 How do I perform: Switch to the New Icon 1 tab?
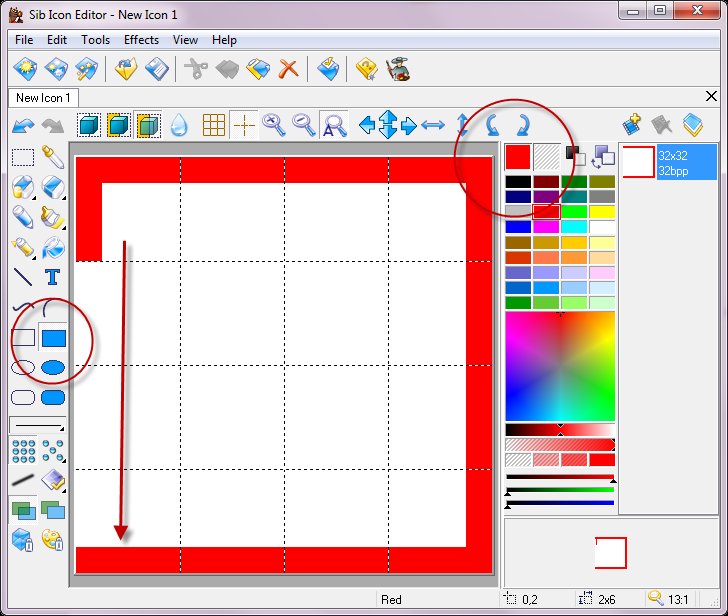click(x=43, y=98)
